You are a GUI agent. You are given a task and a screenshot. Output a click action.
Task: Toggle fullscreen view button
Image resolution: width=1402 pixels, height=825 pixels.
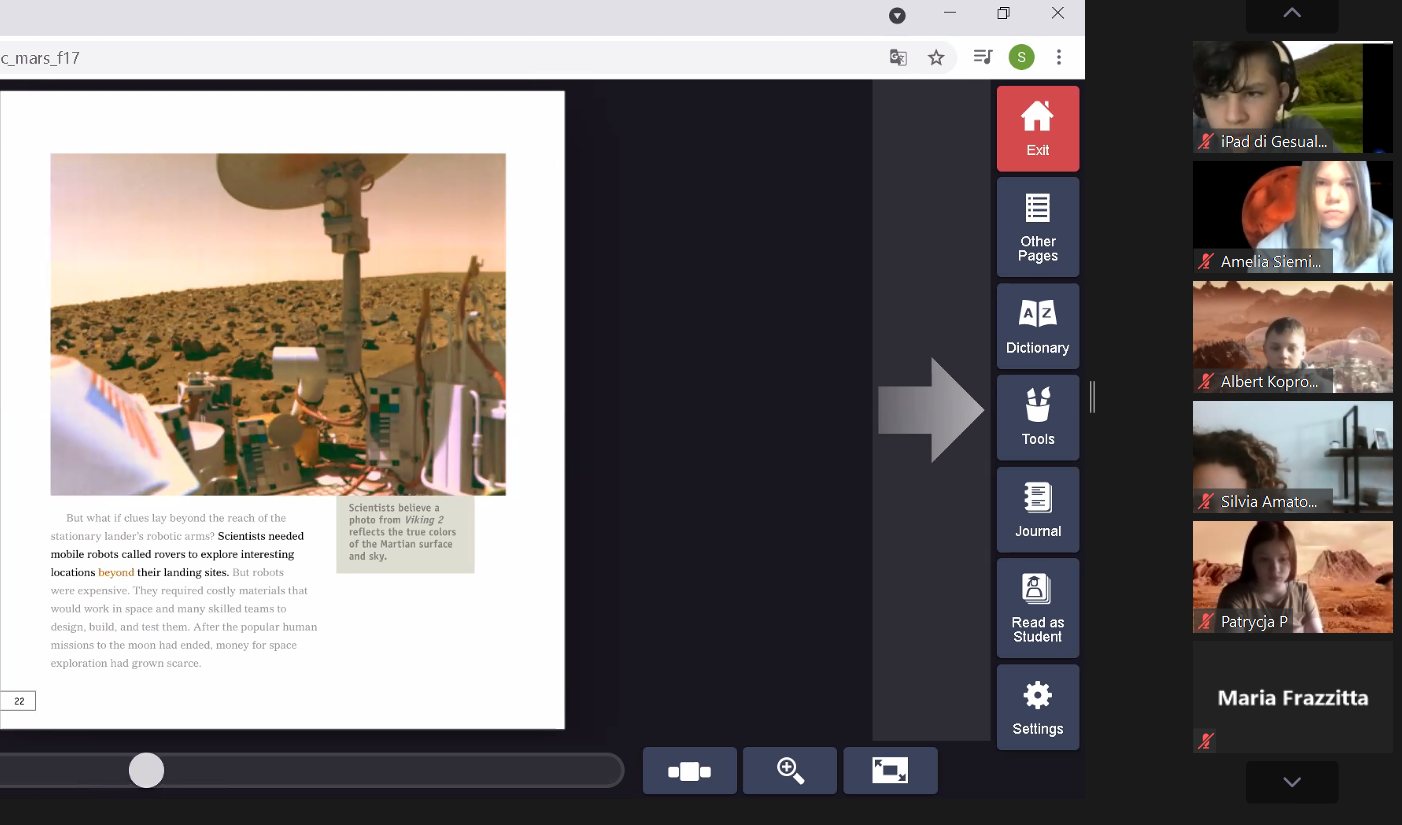[x=890, y=771]
